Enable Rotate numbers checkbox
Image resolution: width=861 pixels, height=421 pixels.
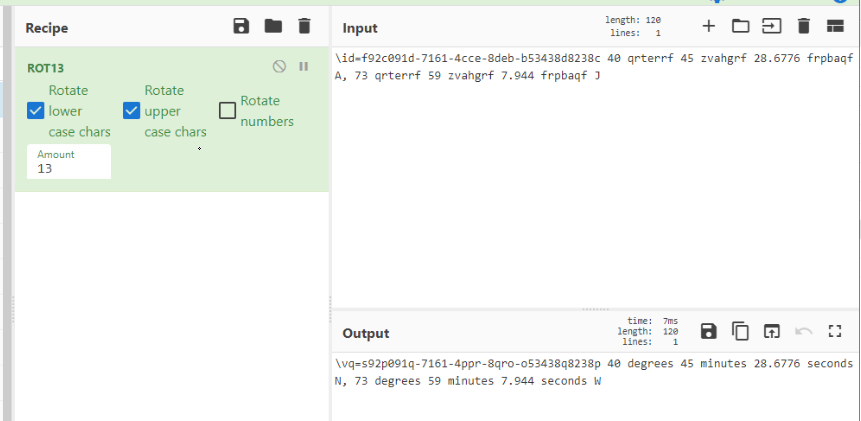[227, 111]
